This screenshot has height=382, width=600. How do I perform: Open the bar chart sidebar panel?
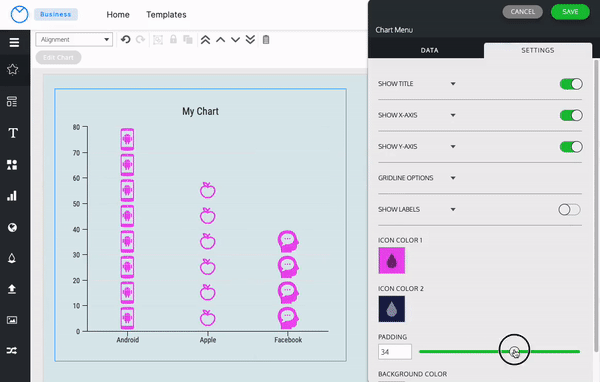pyautogui.click(x=12, y=196)
